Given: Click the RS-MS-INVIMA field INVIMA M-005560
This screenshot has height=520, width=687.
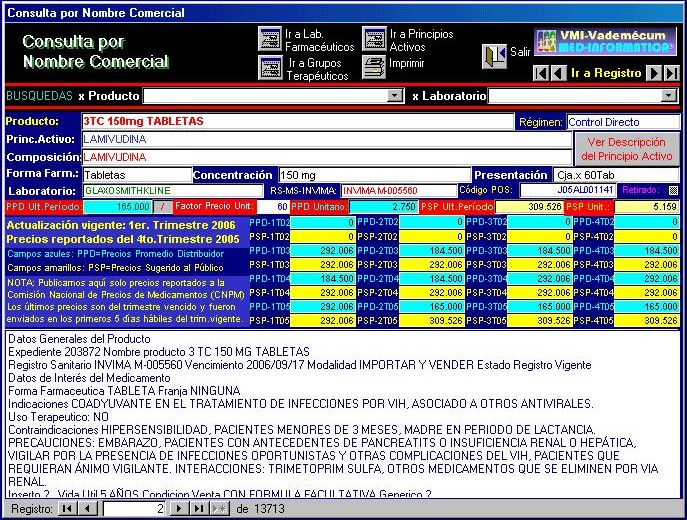Looking at the screenshot, I should (399, 191).
